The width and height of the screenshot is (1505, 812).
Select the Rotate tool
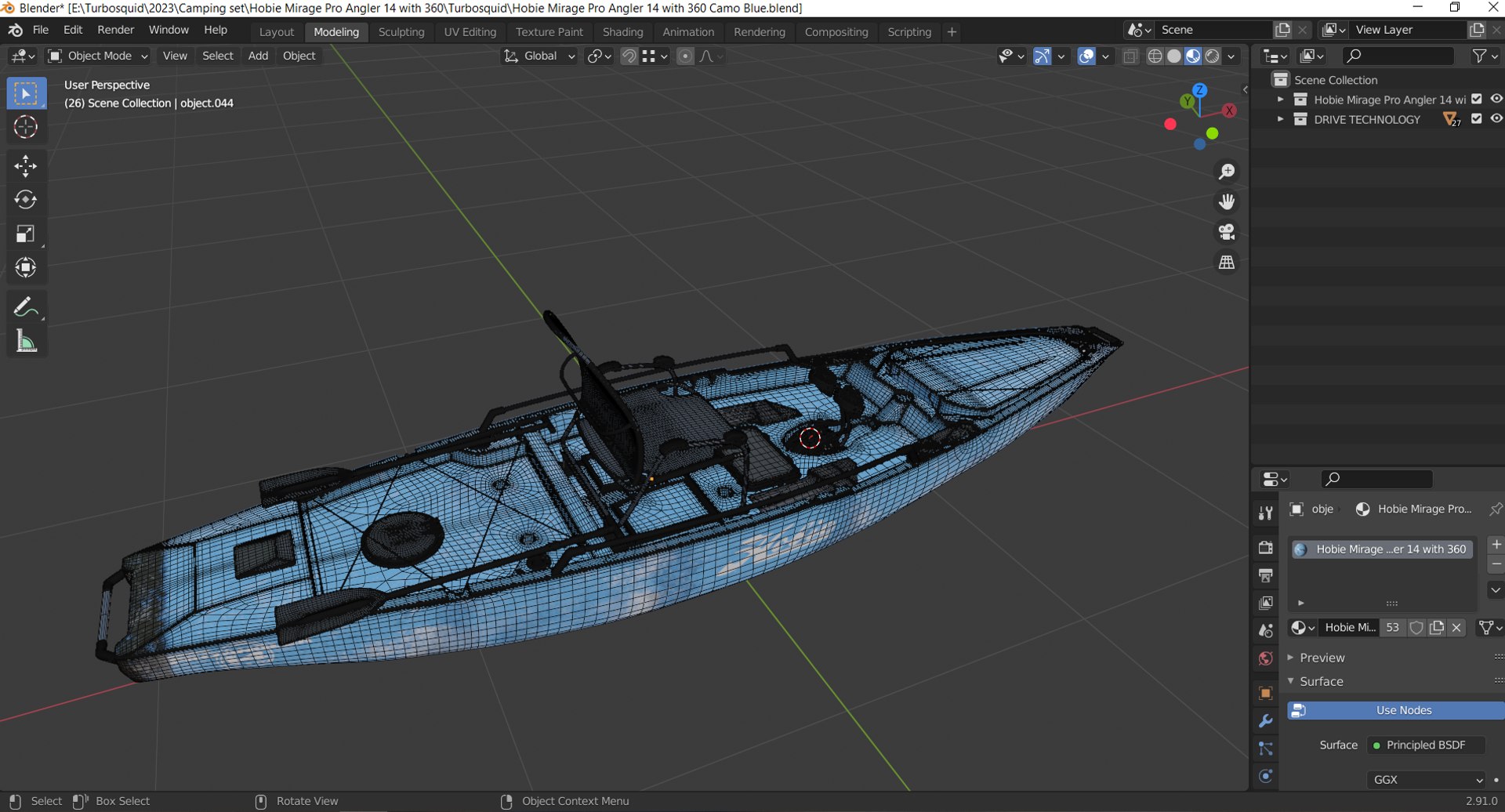(26, 200)
